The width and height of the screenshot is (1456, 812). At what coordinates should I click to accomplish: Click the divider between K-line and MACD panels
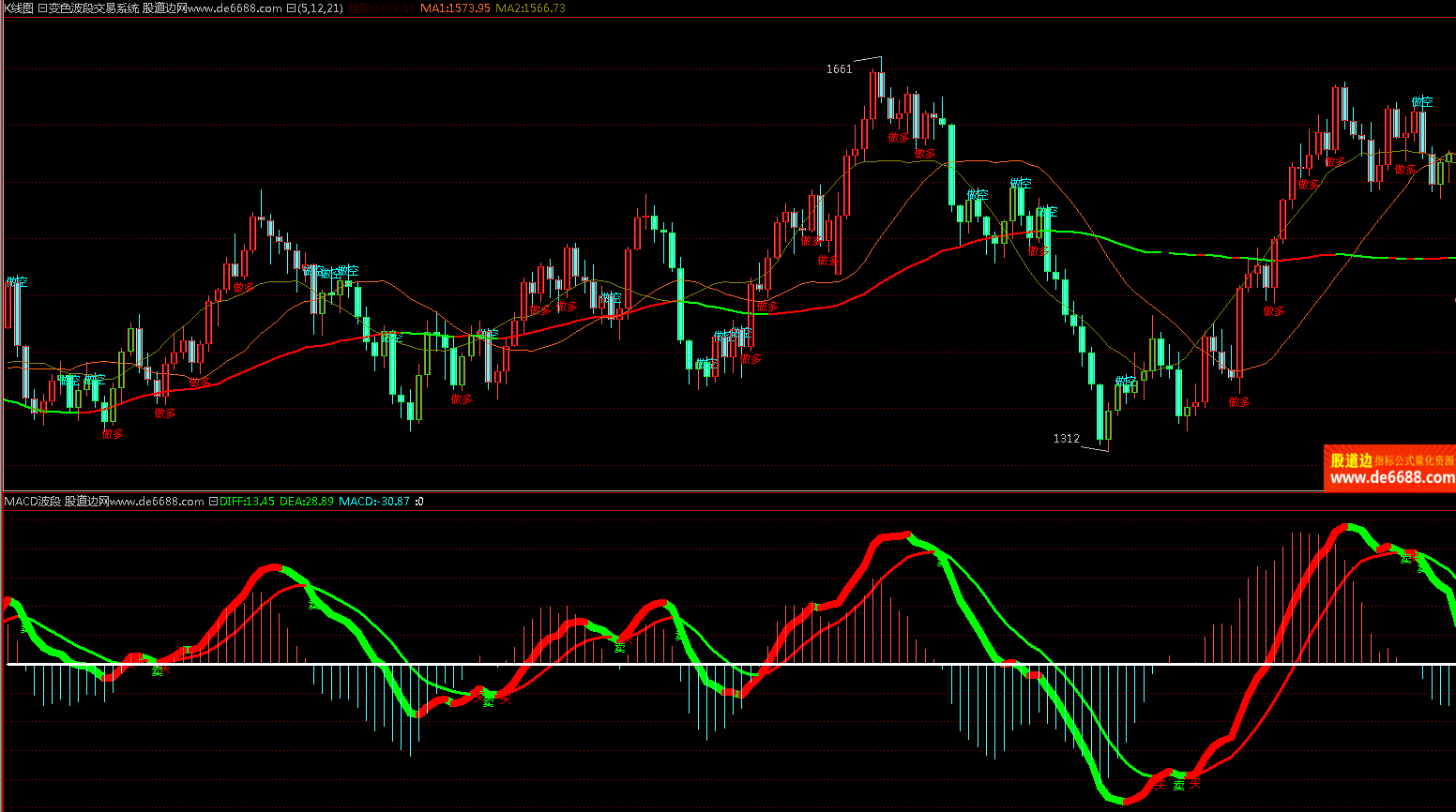[728, 491]
